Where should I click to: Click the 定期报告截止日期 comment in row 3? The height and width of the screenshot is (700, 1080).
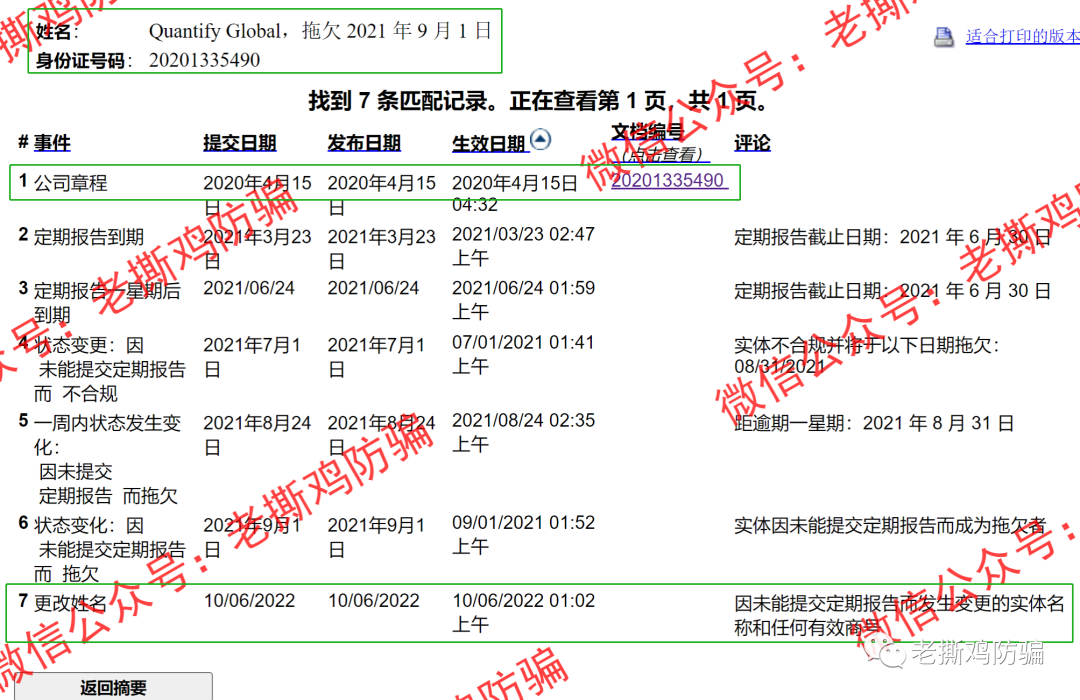click(893, 291)
